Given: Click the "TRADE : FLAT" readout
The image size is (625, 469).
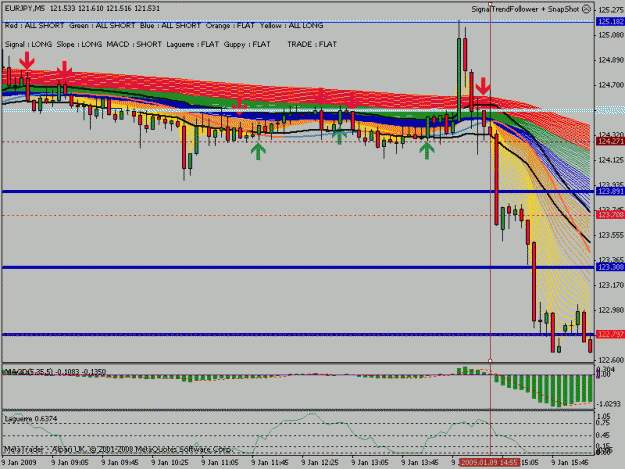Looking at the screenshot, I should [x=312, y=44].
